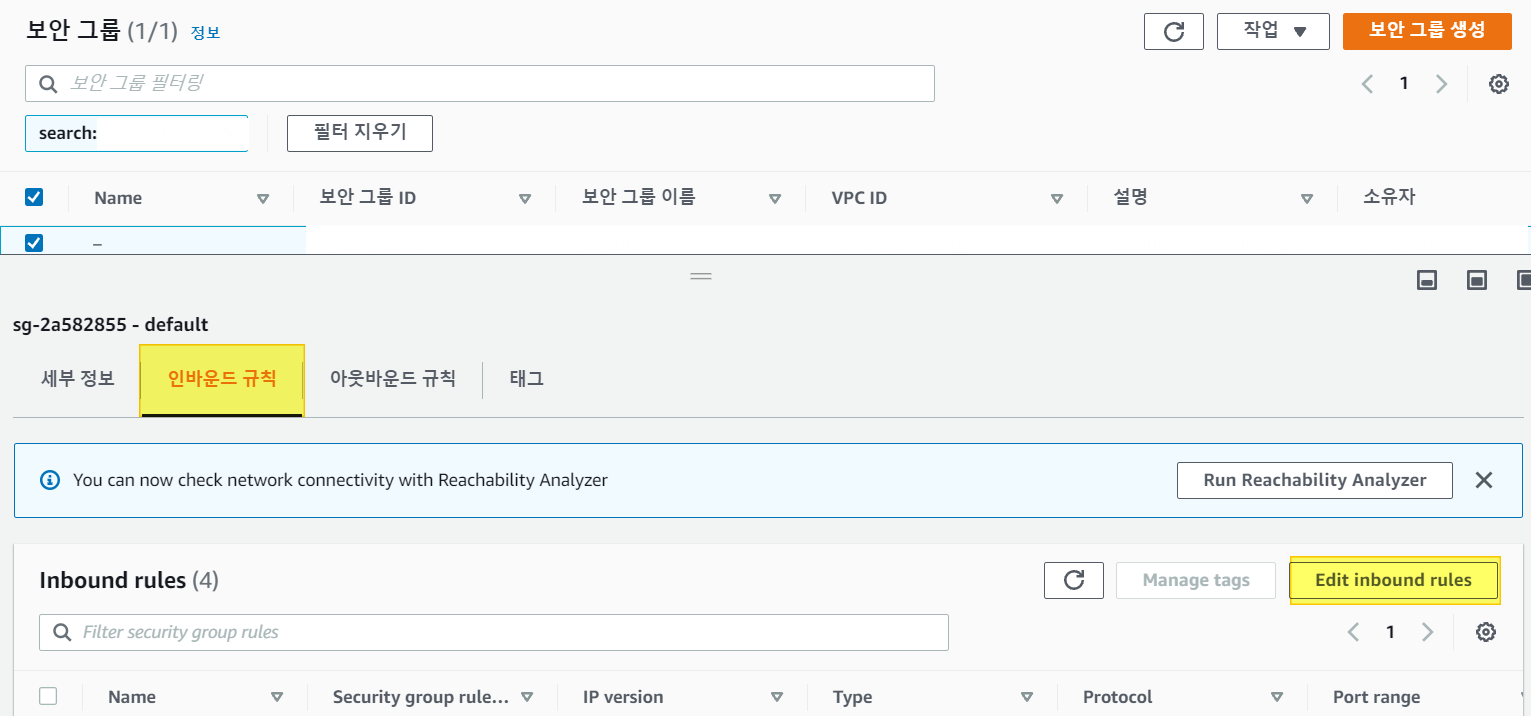Image resolution: width=1531 pixels, height=716 pixels.
Task: Click the info icon in Reachability banner
Action: [x=49, y=480]
